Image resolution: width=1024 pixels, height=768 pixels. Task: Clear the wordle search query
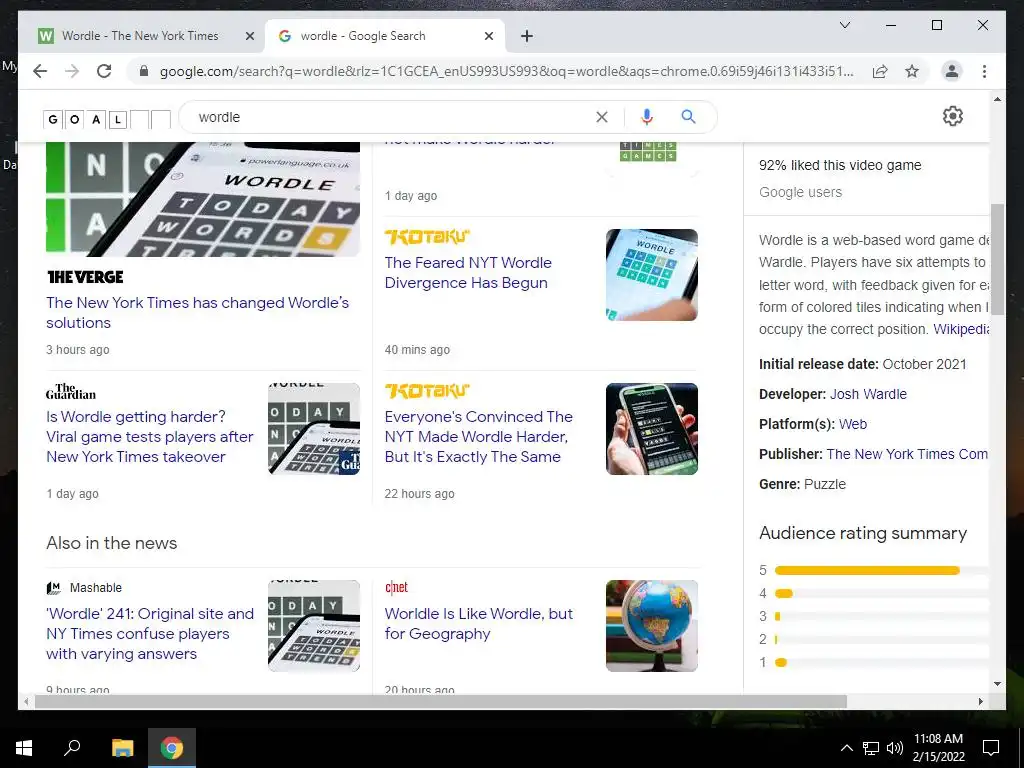601,117
